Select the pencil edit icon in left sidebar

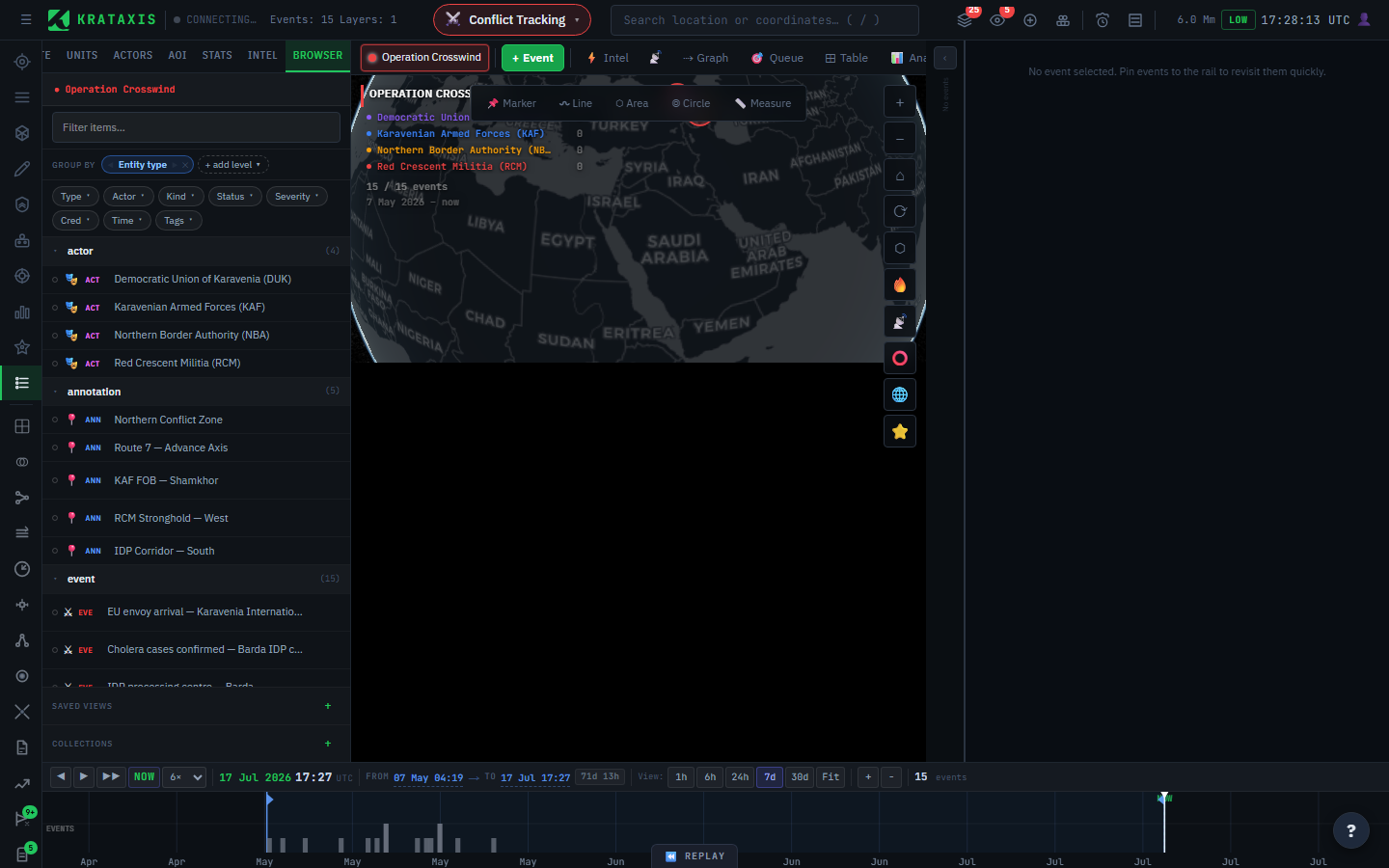pos(22,169)
